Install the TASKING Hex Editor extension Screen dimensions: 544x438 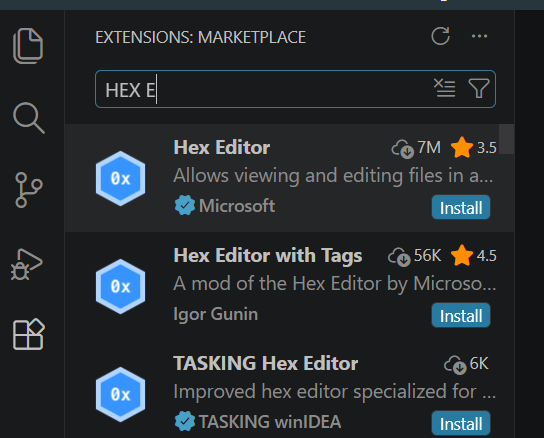(461, 423)
